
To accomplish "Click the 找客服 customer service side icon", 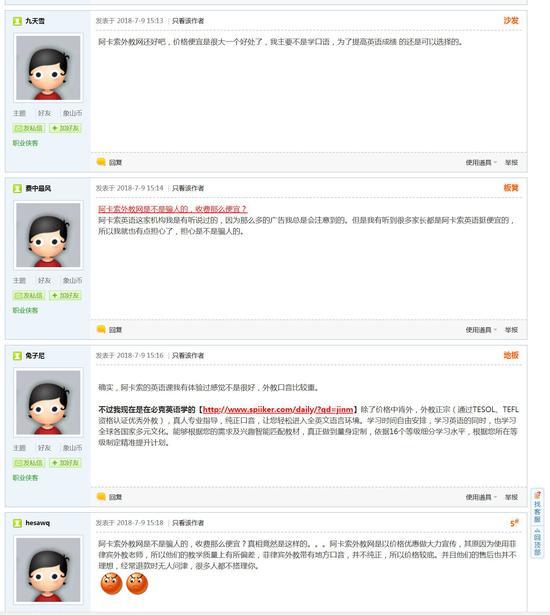I will coord(537,507).
